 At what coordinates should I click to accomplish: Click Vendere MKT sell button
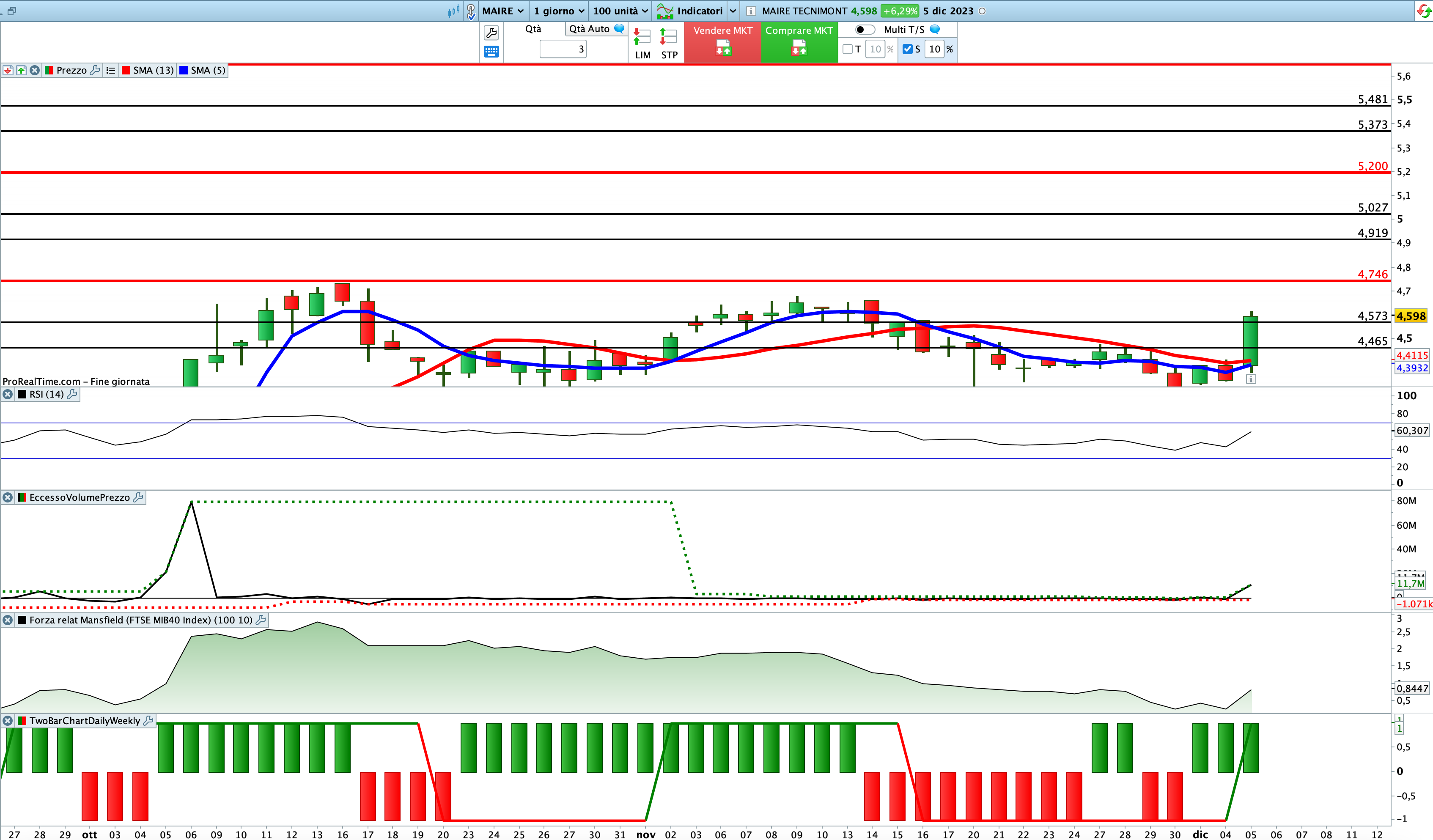pos(723,41)
